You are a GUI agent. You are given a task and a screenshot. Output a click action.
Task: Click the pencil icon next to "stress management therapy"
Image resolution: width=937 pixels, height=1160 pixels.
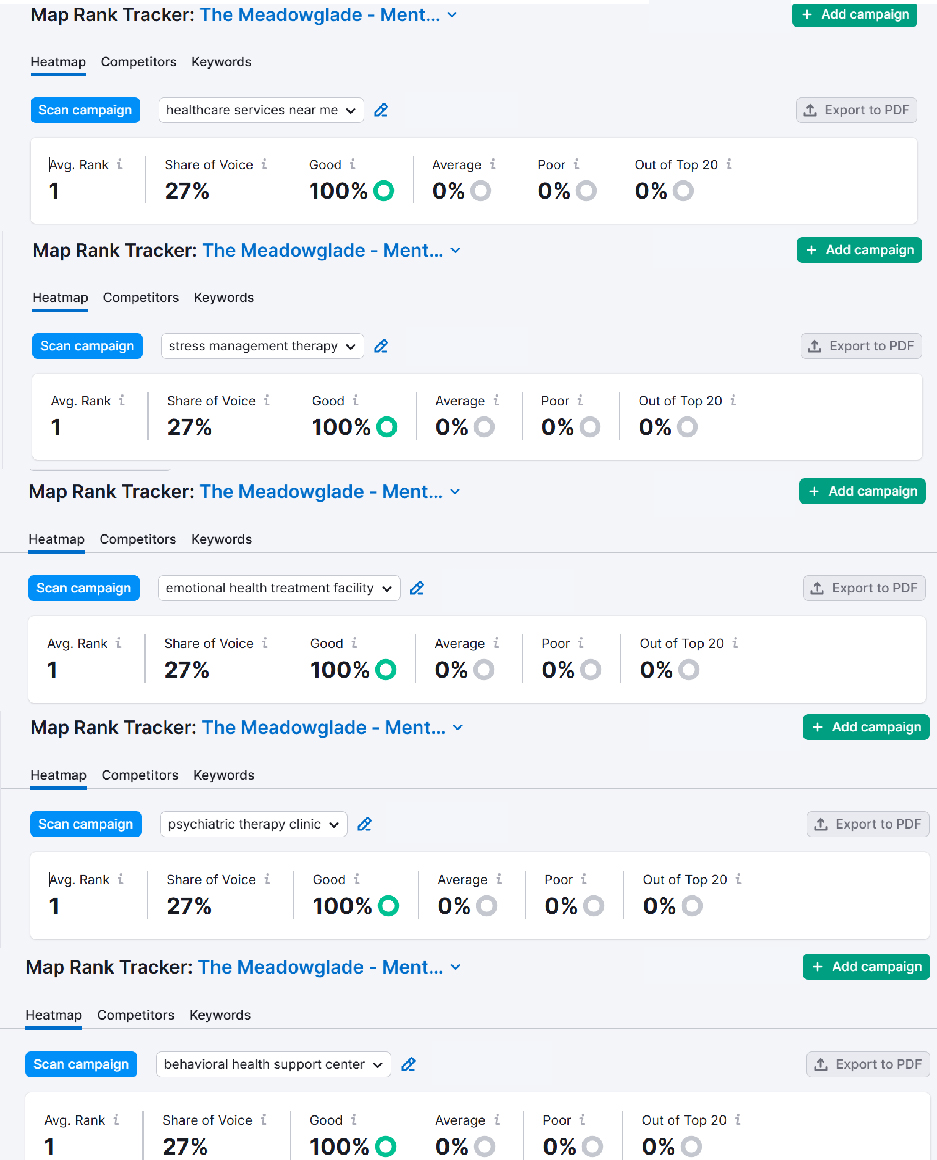tap(381, 346)
